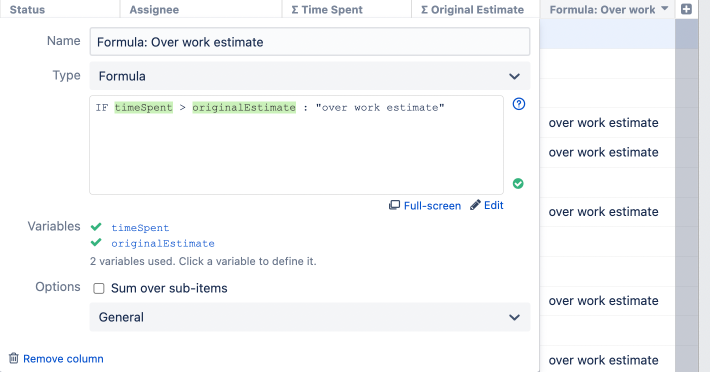Open the Type Formula dropdown
The height and width of the screenshot is (372, 710).
coord(310,76)
